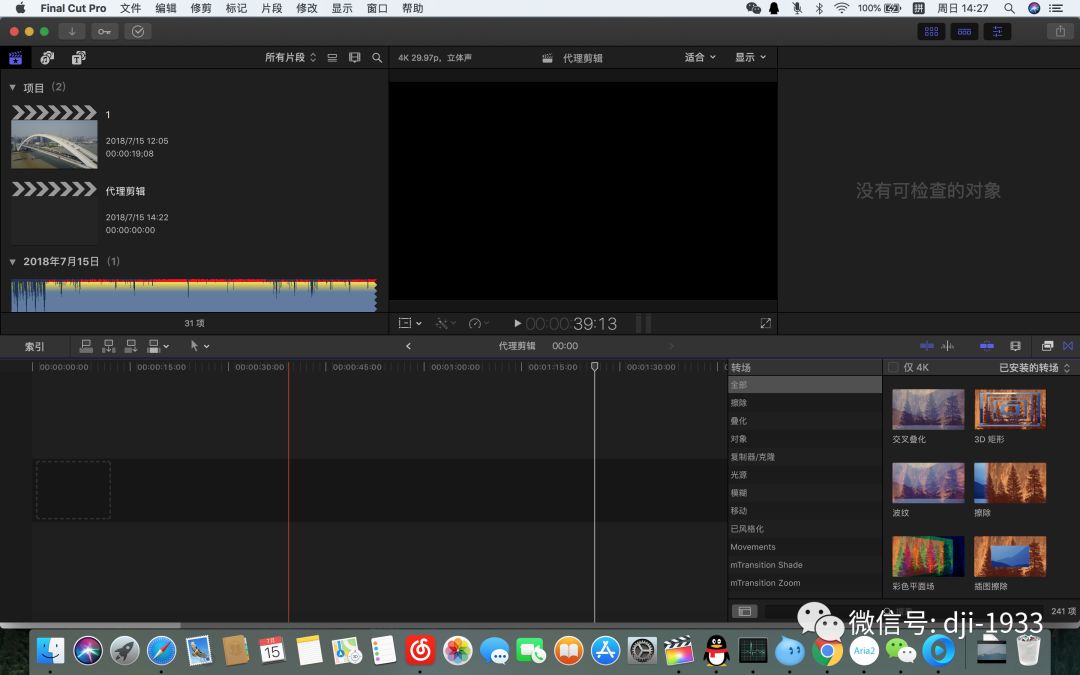Show the effects browser icon
Image resolution: width=1080 pixels, height=675 pixels.
(x=1047, y=346)
